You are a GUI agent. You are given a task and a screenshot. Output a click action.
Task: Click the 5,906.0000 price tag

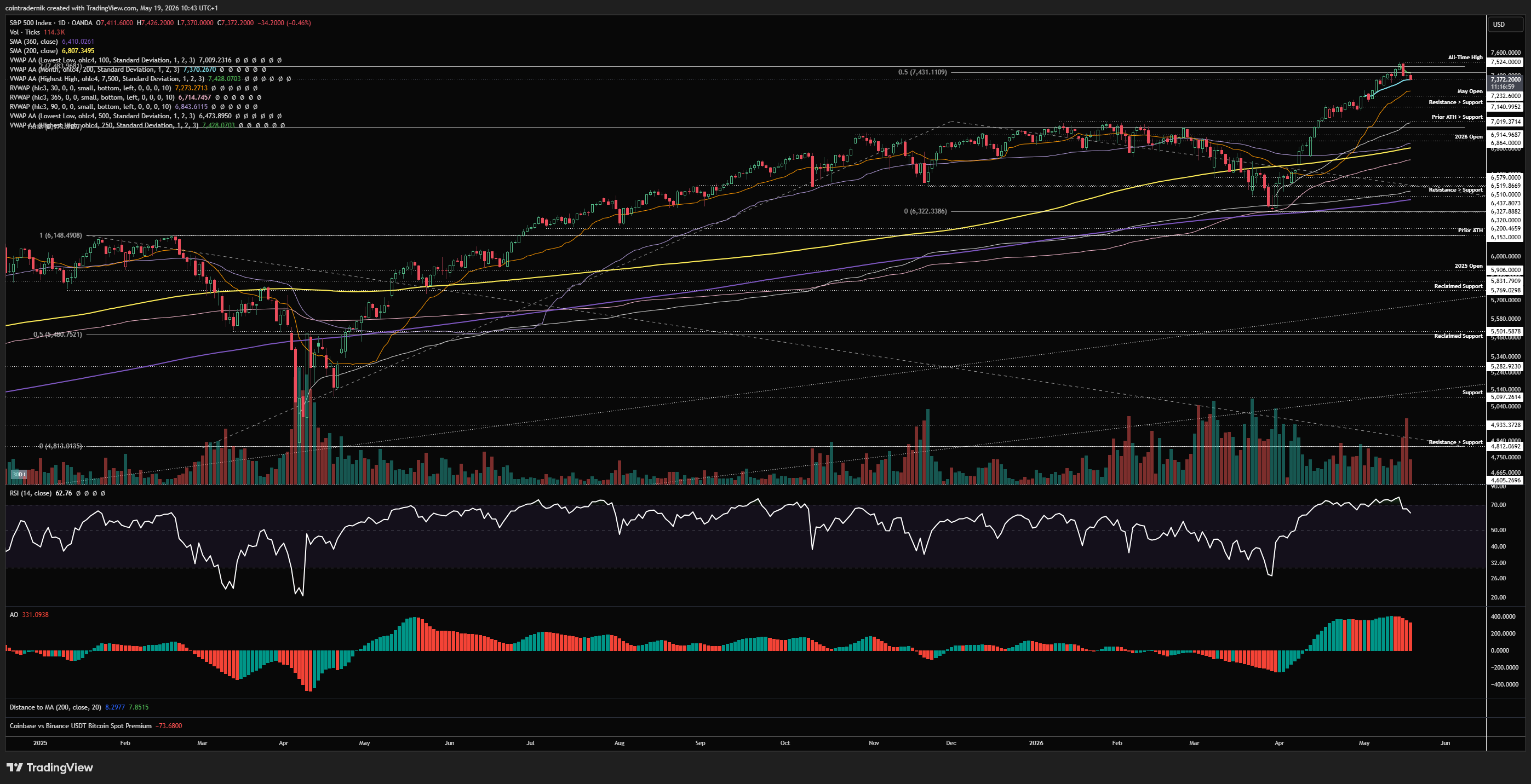[1505, 270]
